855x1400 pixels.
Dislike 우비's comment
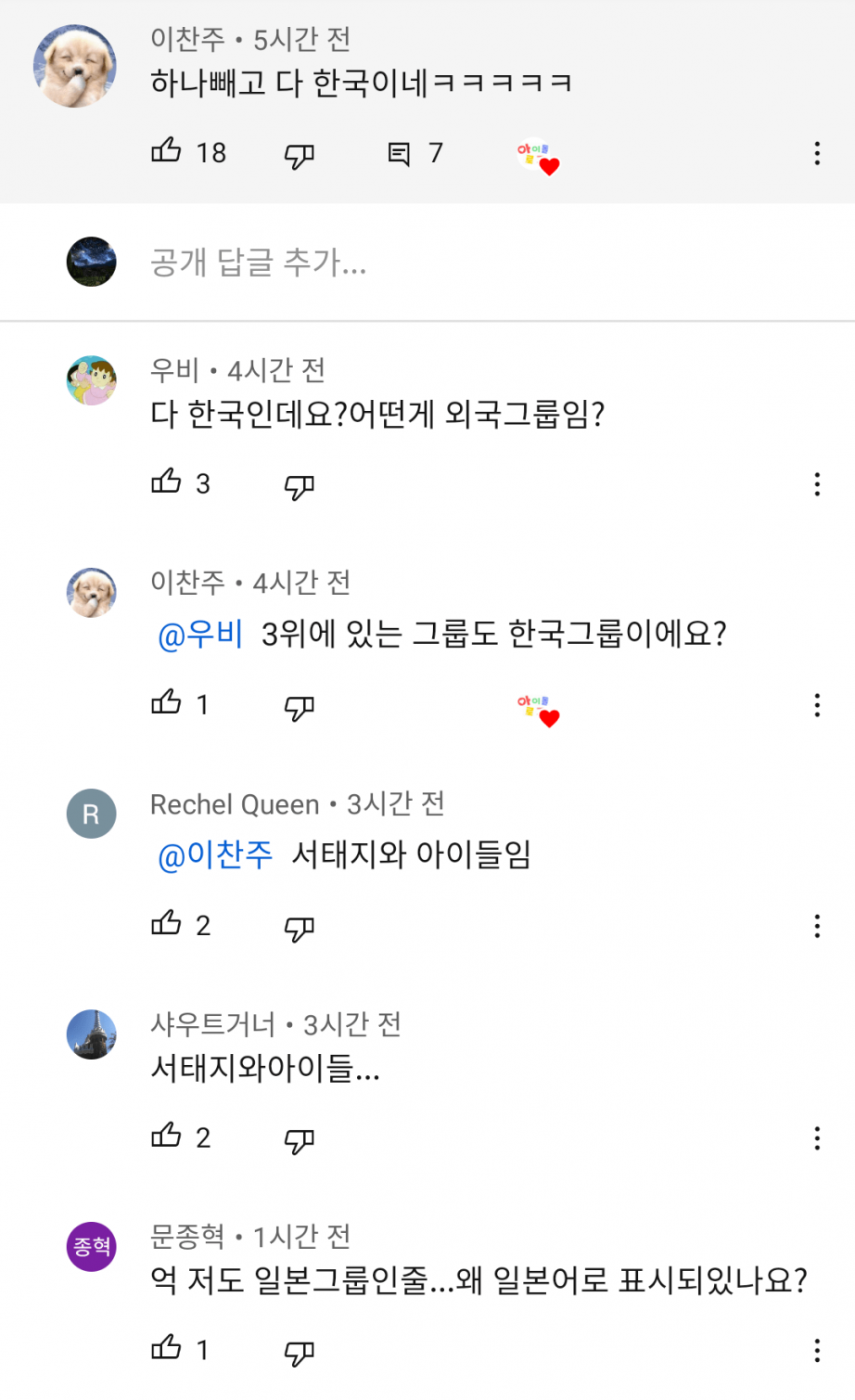click(x=299, y=486)
